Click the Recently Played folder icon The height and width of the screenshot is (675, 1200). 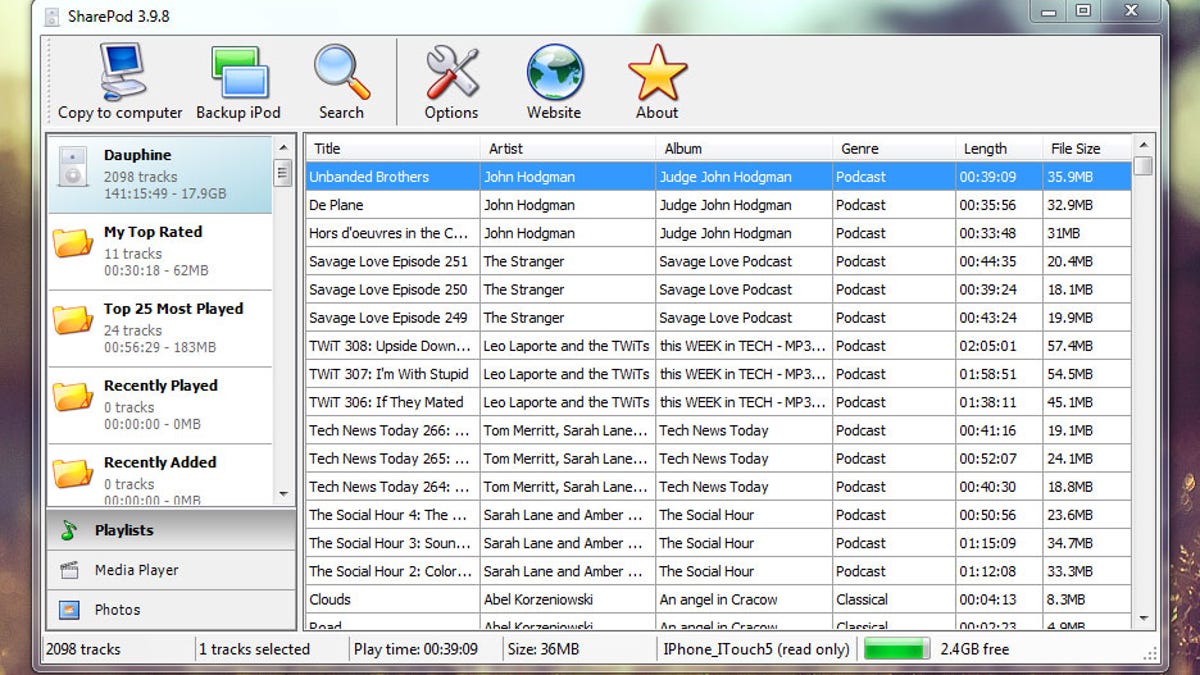73,397
